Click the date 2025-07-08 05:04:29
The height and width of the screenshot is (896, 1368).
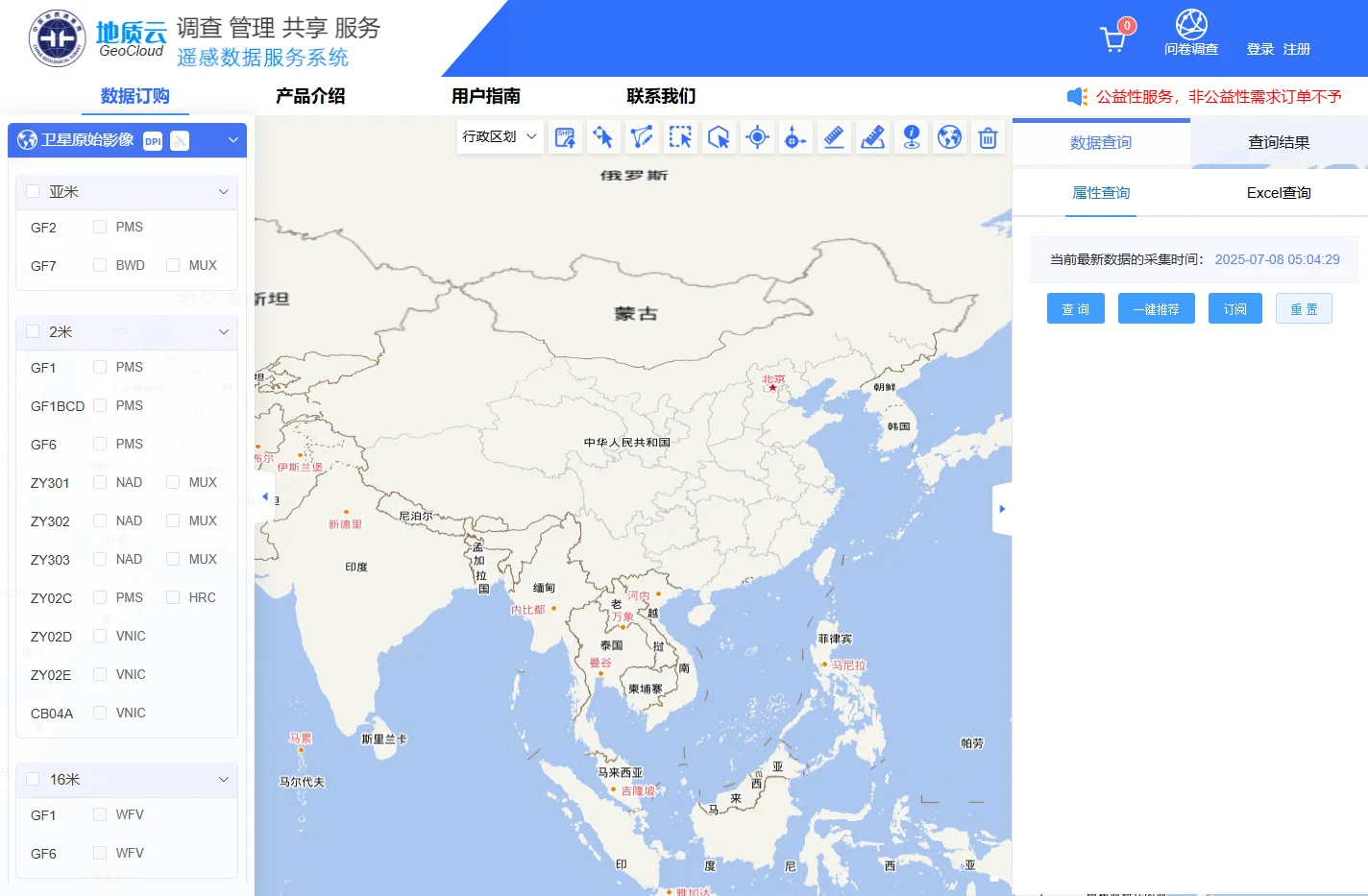click(x=1278, y=259)
